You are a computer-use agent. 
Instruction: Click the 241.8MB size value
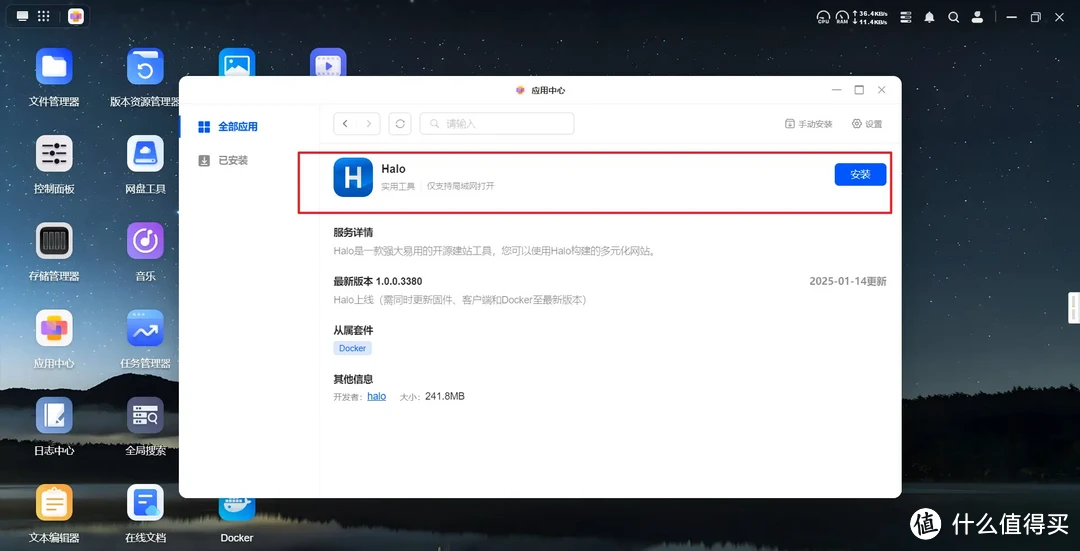[x=445, y=397]
